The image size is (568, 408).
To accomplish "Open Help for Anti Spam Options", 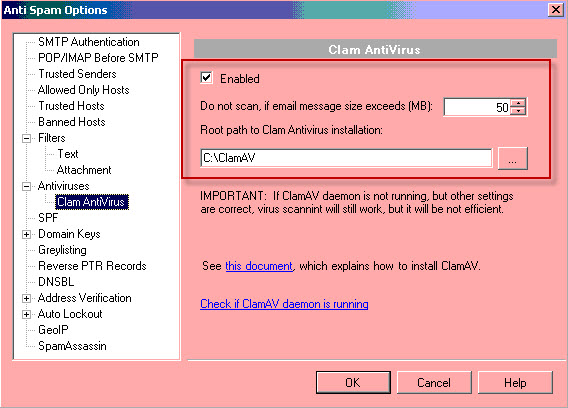I will [x=515, y=382].
